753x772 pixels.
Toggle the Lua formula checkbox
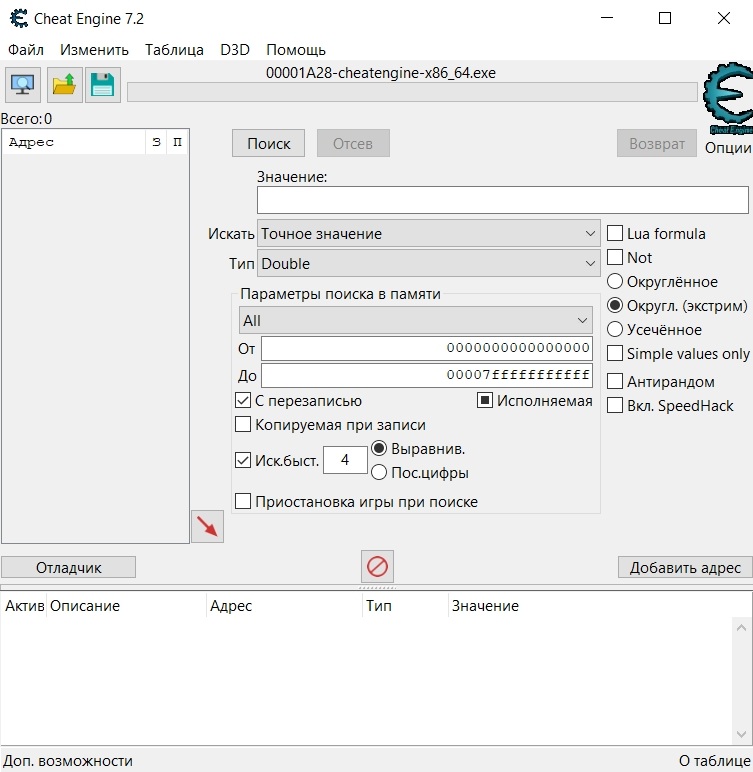(615, 233)
